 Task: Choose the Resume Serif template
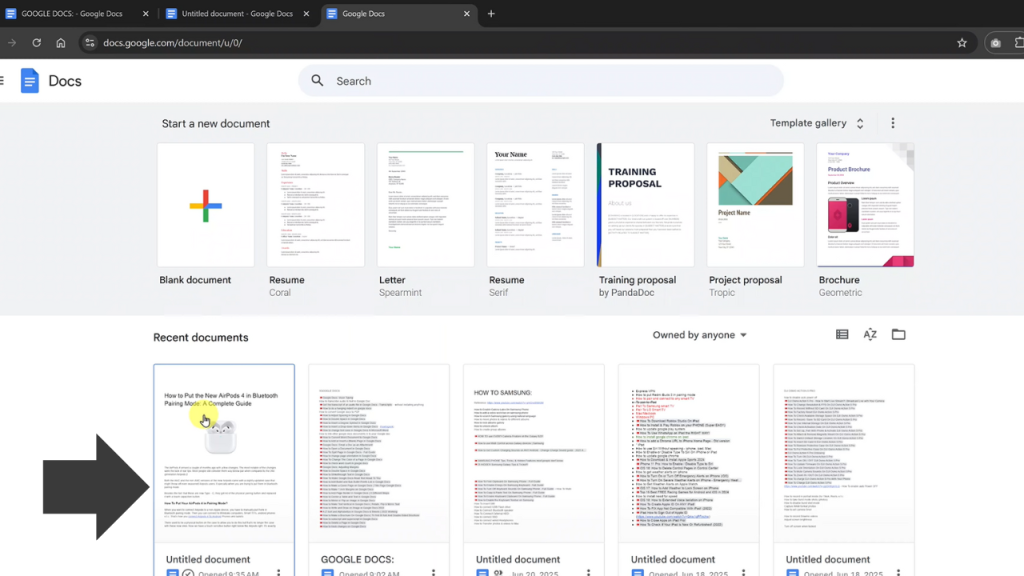click(x=536, y=205)
